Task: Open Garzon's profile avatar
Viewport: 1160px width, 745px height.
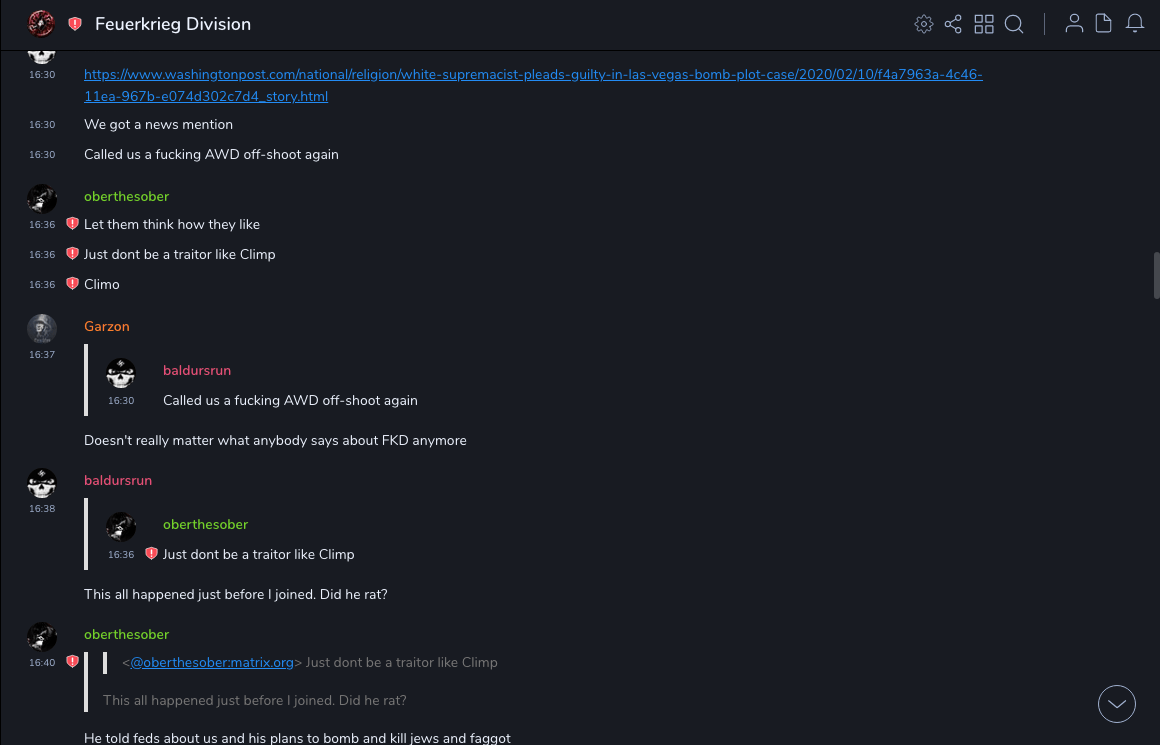Action: point(41,328)
